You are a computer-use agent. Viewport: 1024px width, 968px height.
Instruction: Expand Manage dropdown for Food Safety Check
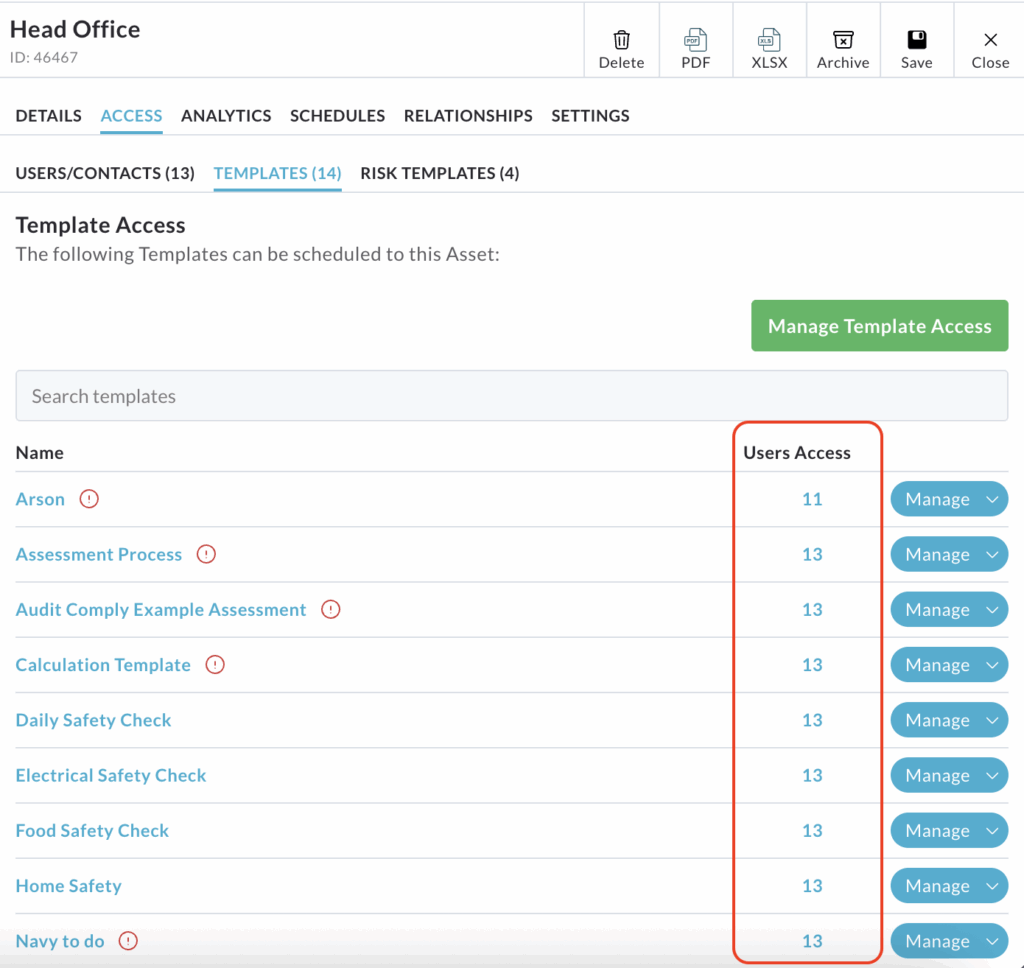click(x=991, y=831)
